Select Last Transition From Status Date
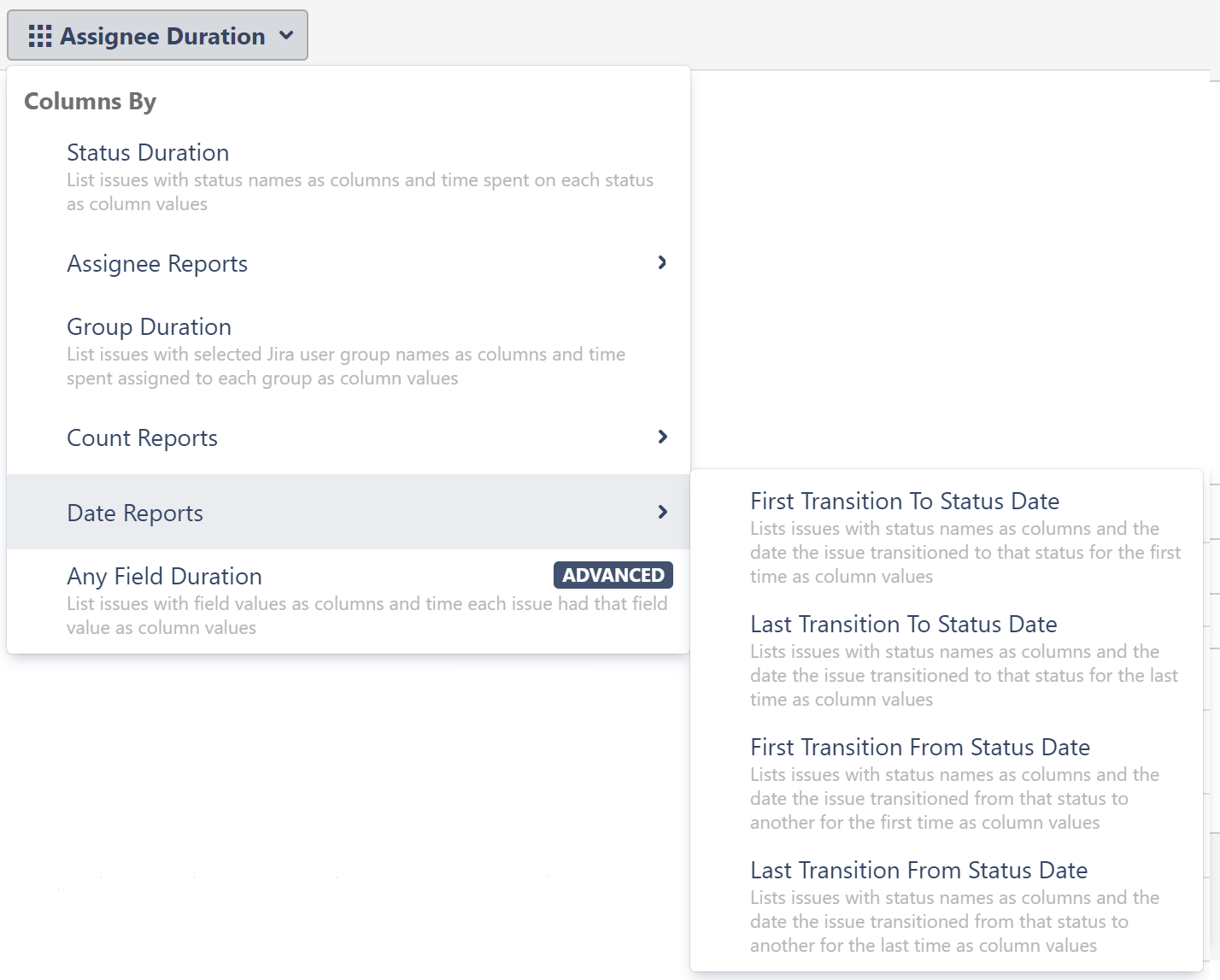This screenshot has height=980, width=1220. tap(918, 870)
